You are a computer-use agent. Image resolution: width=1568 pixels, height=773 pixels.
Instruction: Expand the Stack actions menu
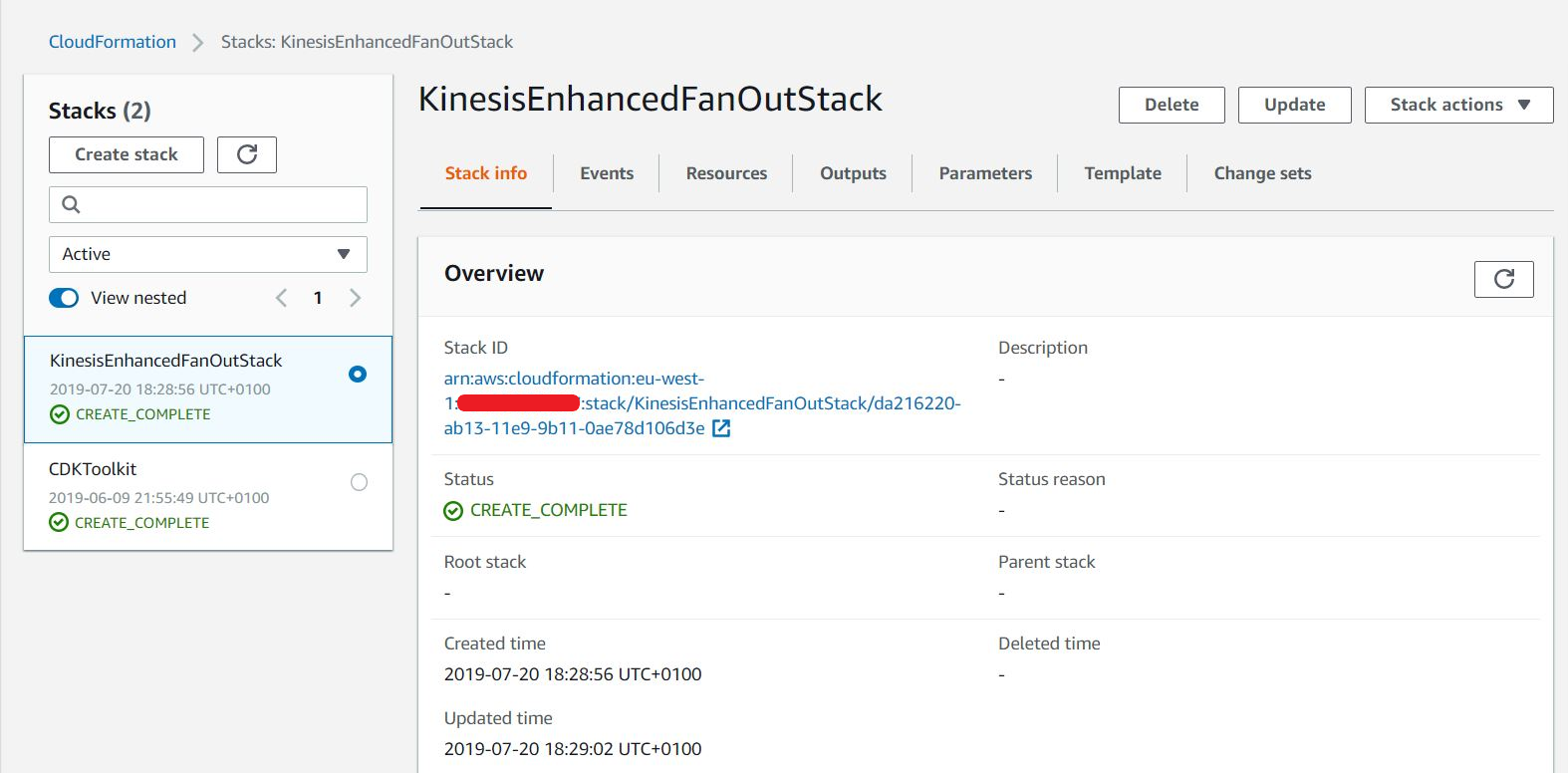pos(1458,105)
